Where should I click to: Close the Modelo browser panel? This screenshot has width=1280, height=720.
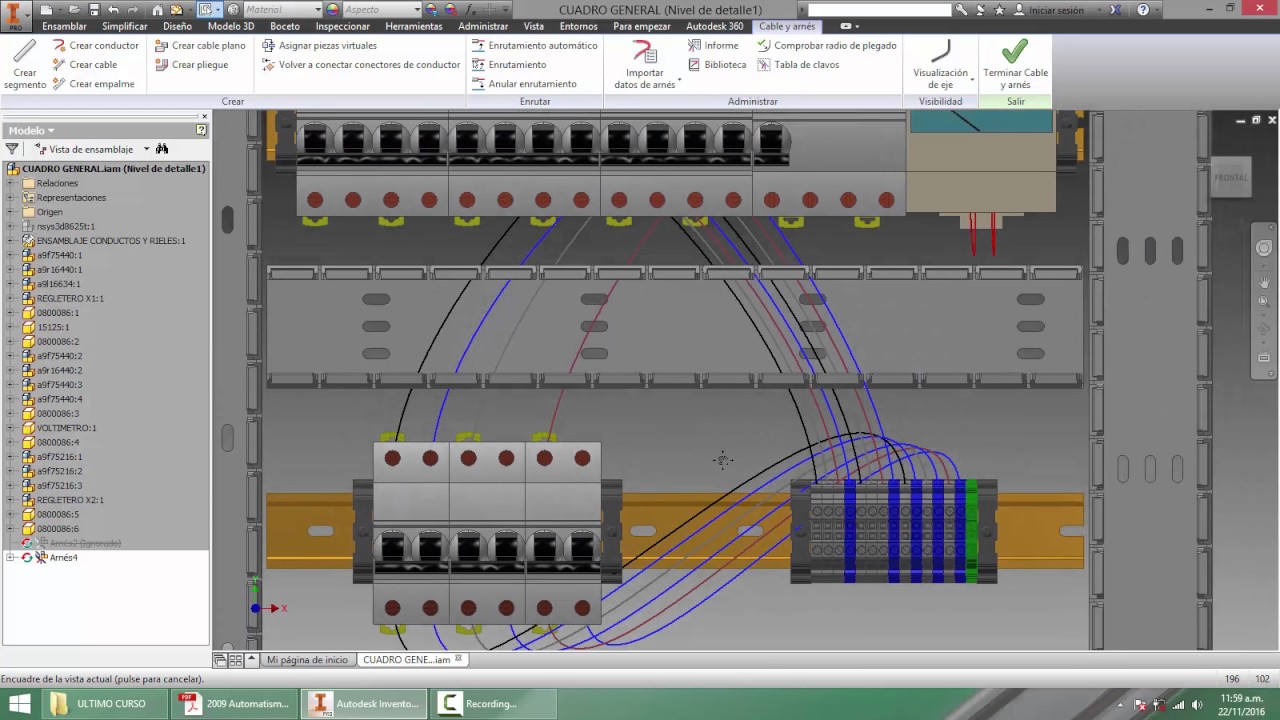204,117
